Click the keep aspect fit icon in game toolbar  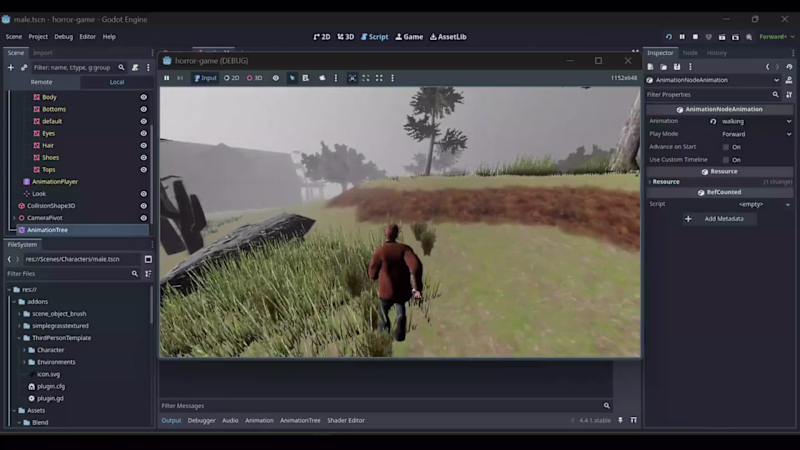tap(366, 78)
